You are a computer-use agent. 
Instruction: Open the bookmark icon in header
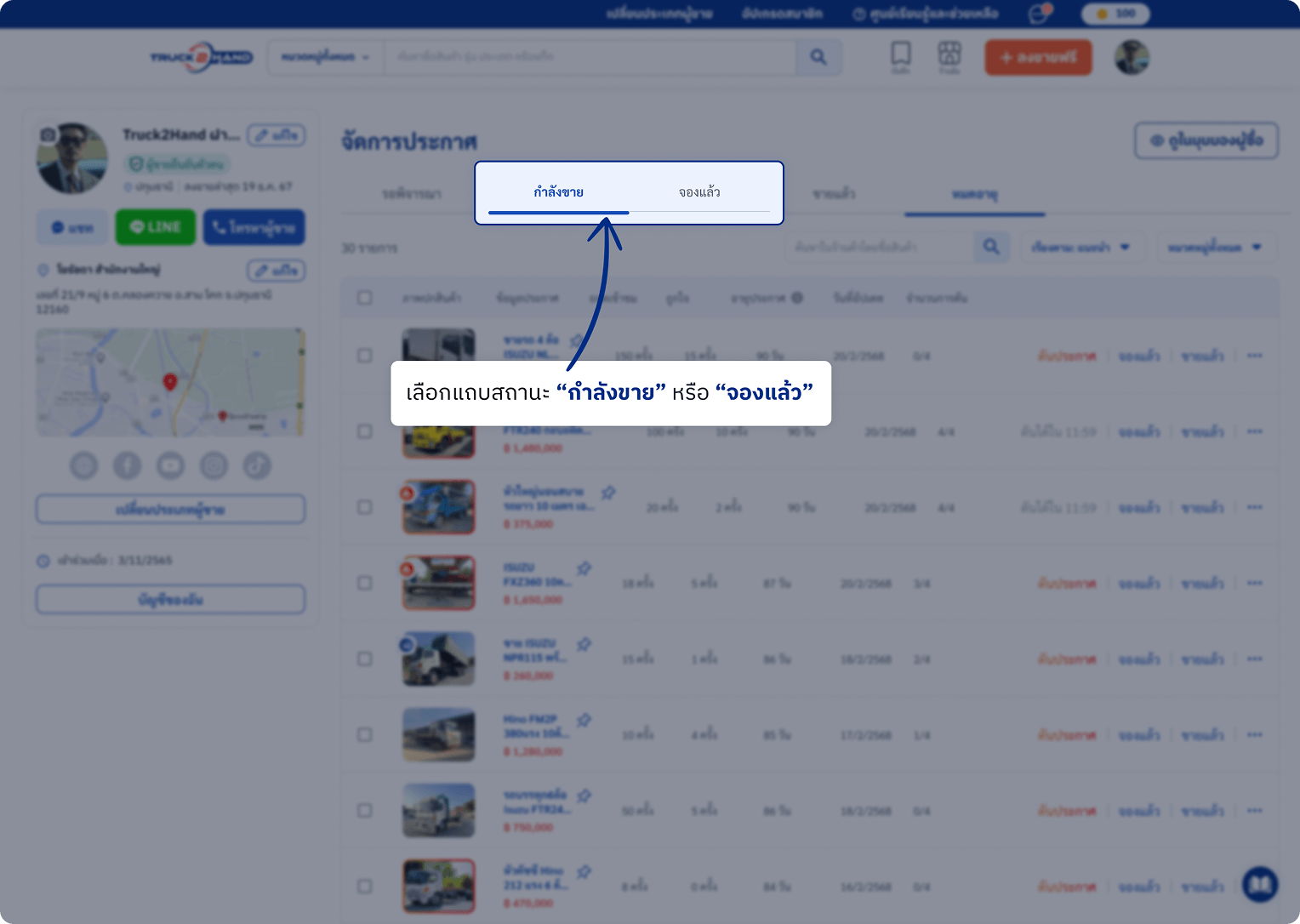900,55
